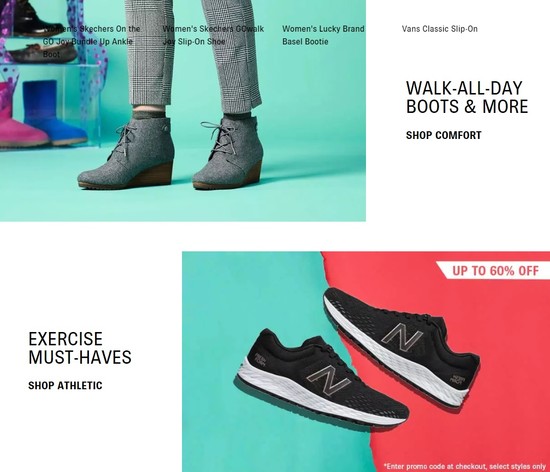Open Women's Skechers GOwalk Joy Slip-On Shoe link
Screen dimensions: 550x472
(213, 35)
